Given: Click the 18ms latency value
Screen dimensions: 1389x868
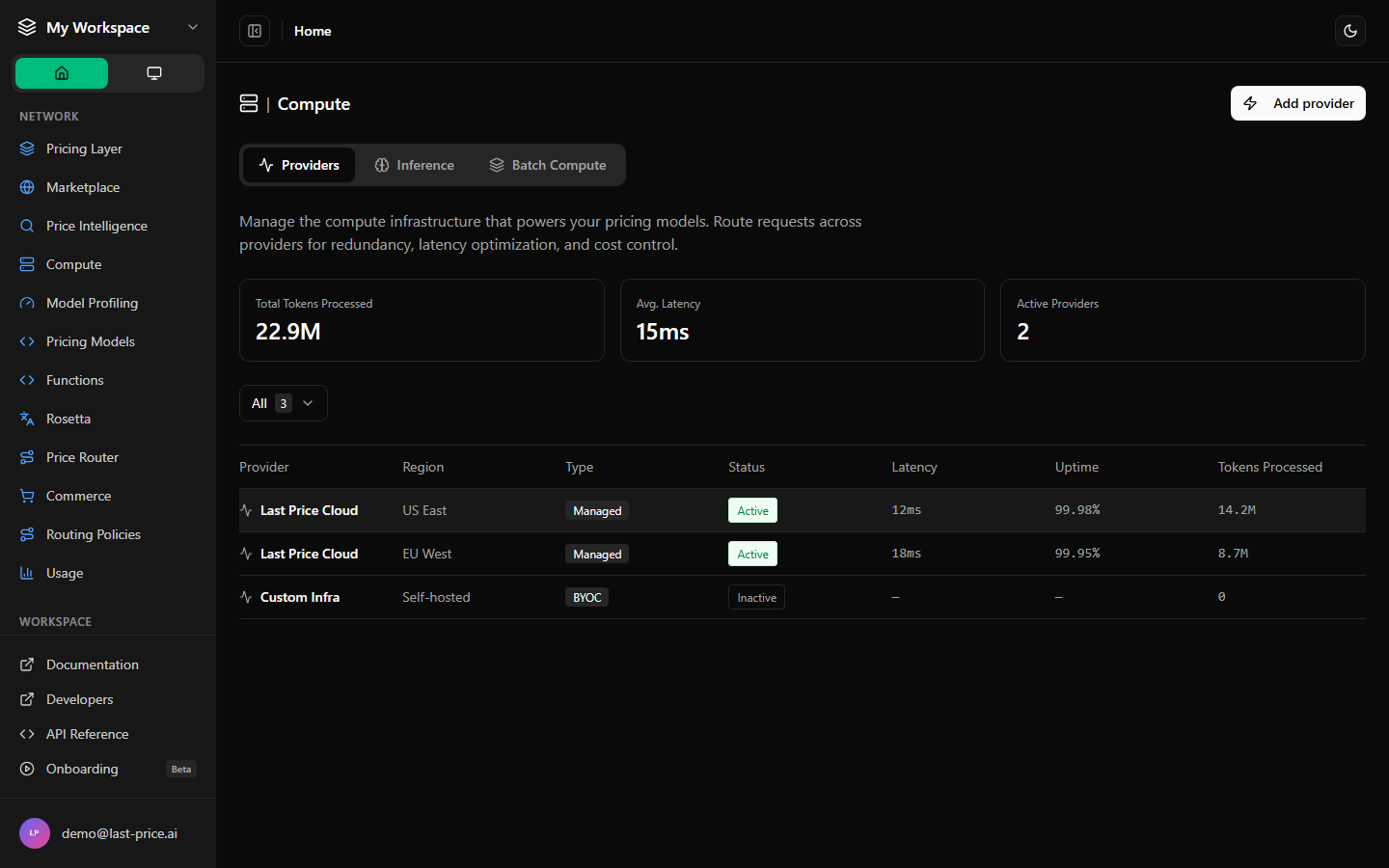Looking at the screenshot, I should click(907, 554).
